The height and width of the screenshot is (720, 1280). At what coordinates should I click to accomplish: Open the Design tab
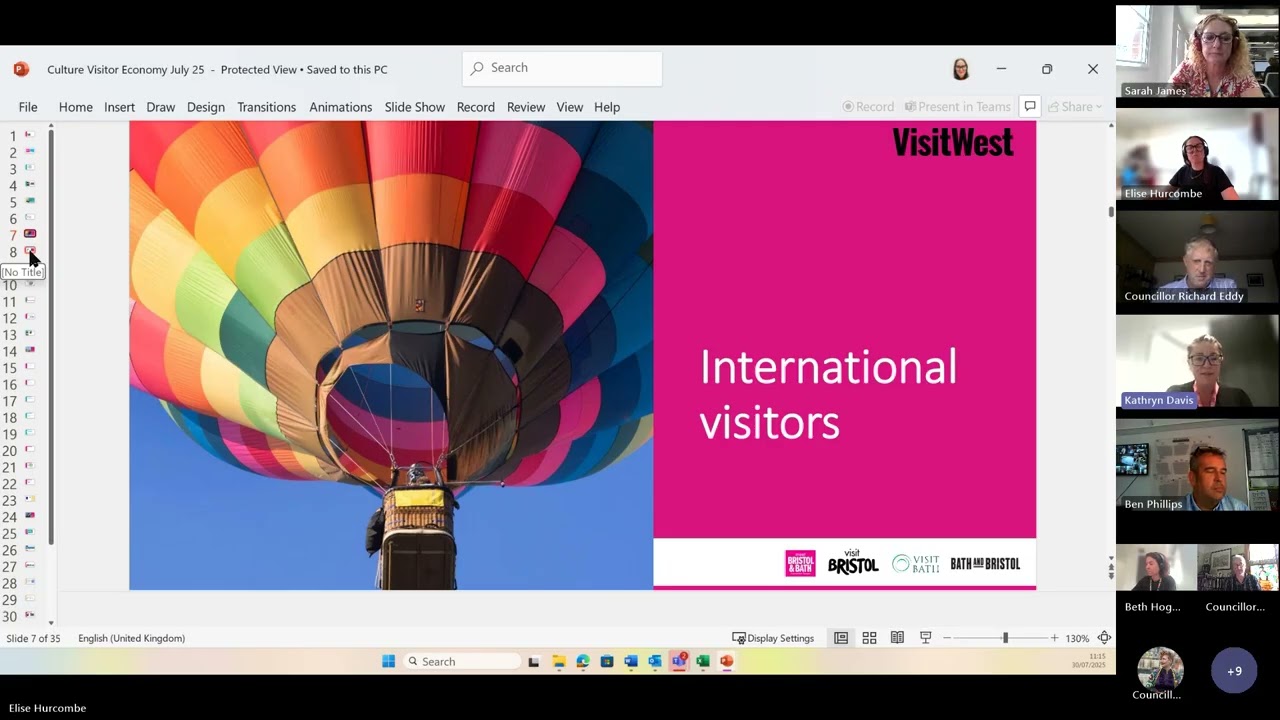(x=205, y=107)
